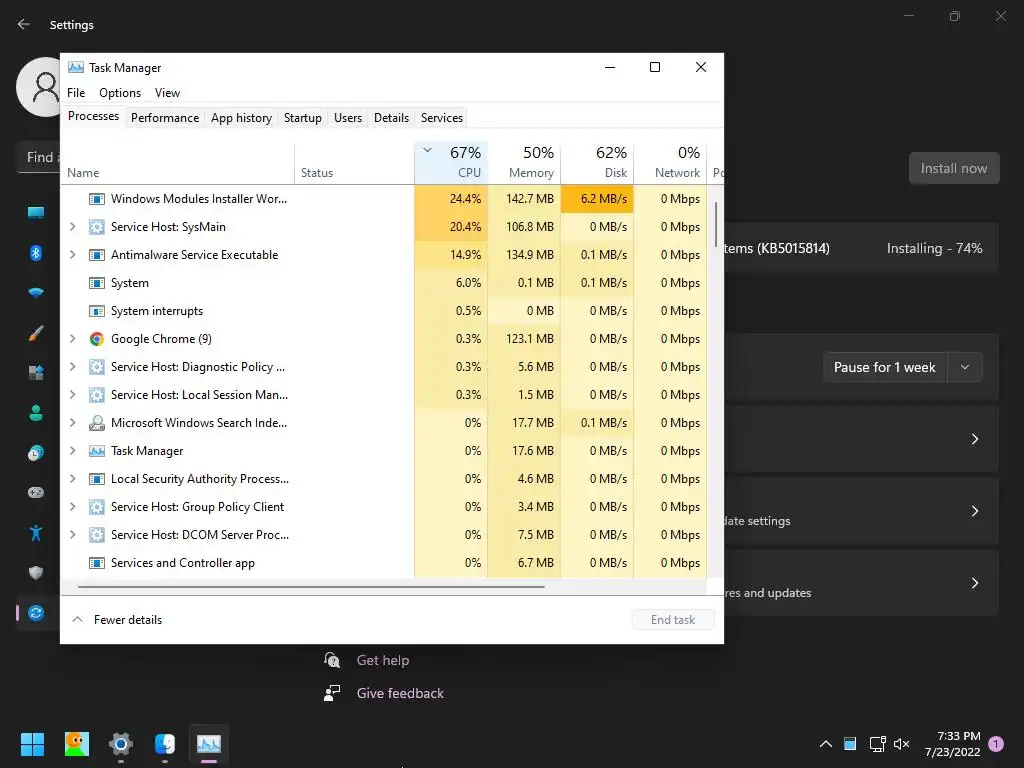This screenshot has height=768, width=1024.
Task: Open the Get help link
Action: 383,660
